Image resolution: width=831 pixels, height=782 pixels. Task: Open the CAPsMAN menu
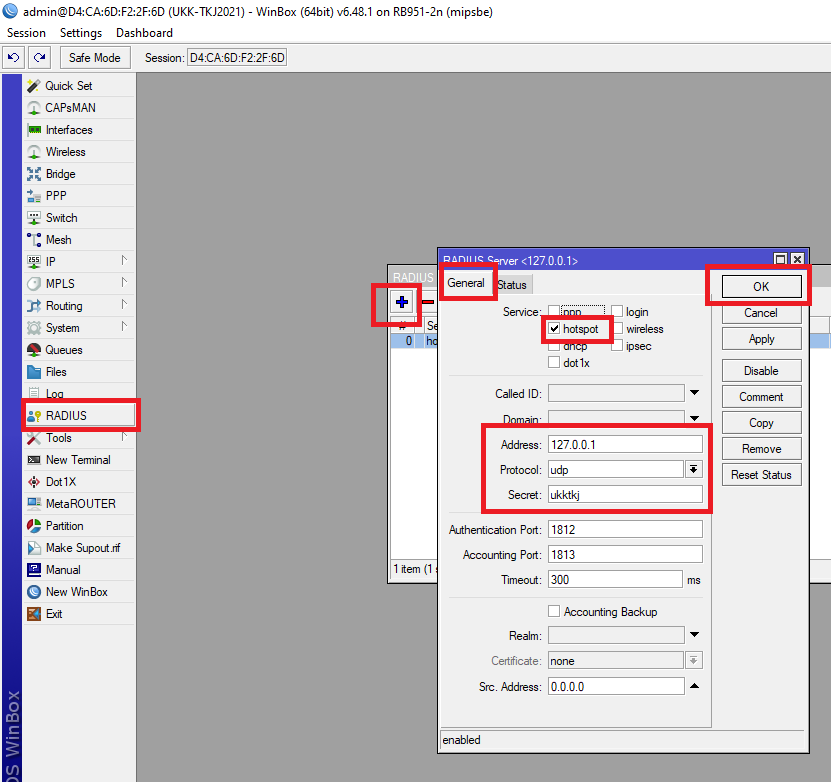(79, 108)
